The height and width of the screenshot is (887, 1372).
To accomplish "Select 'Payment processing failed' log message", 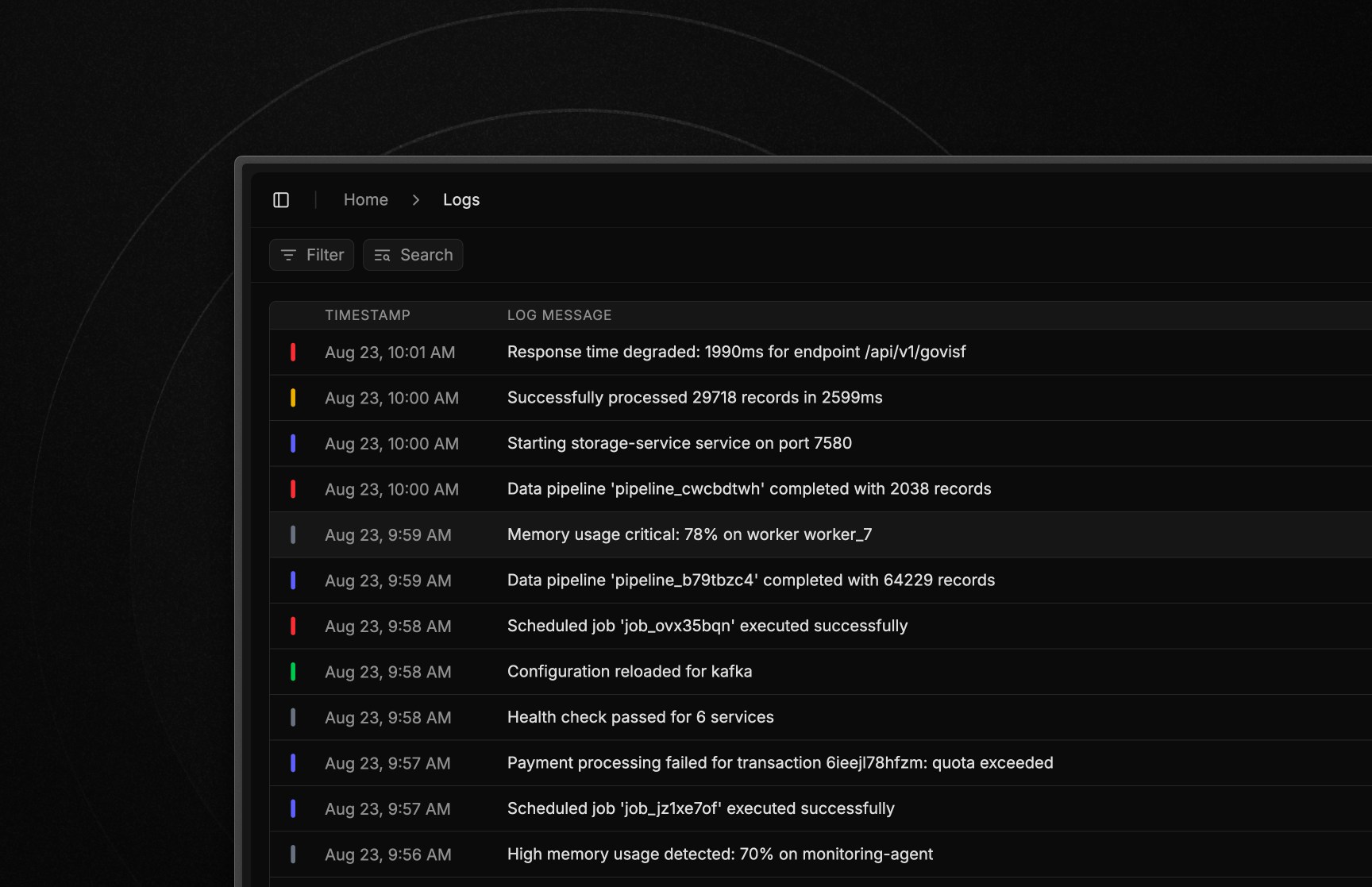I will point(780,763).
